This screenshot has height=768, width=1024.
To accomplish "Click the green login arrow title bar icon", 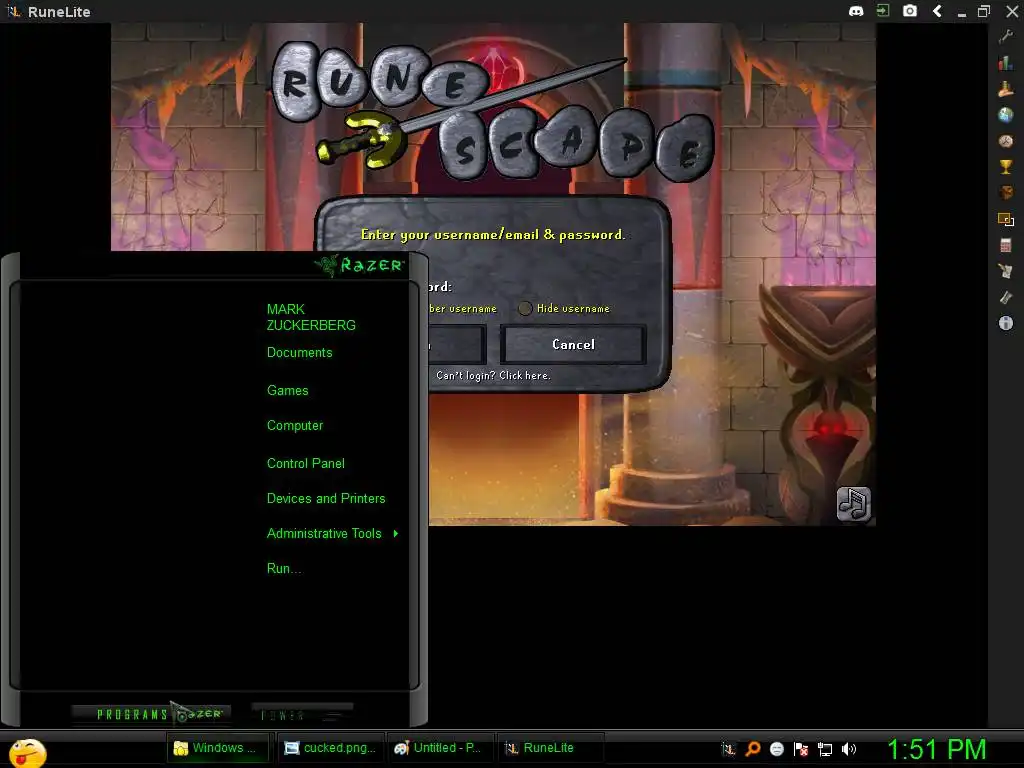I will [883, 11].
